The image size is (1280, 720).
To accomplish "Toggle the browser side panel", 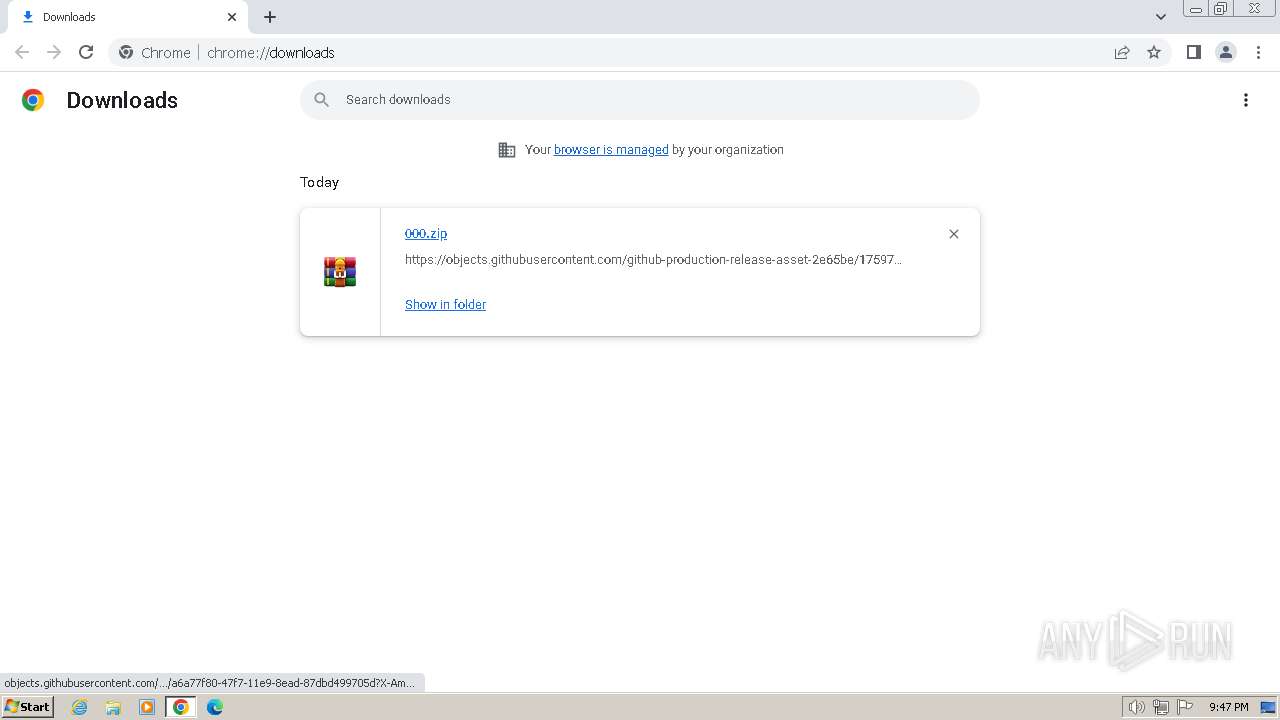I will [1193, 52].
